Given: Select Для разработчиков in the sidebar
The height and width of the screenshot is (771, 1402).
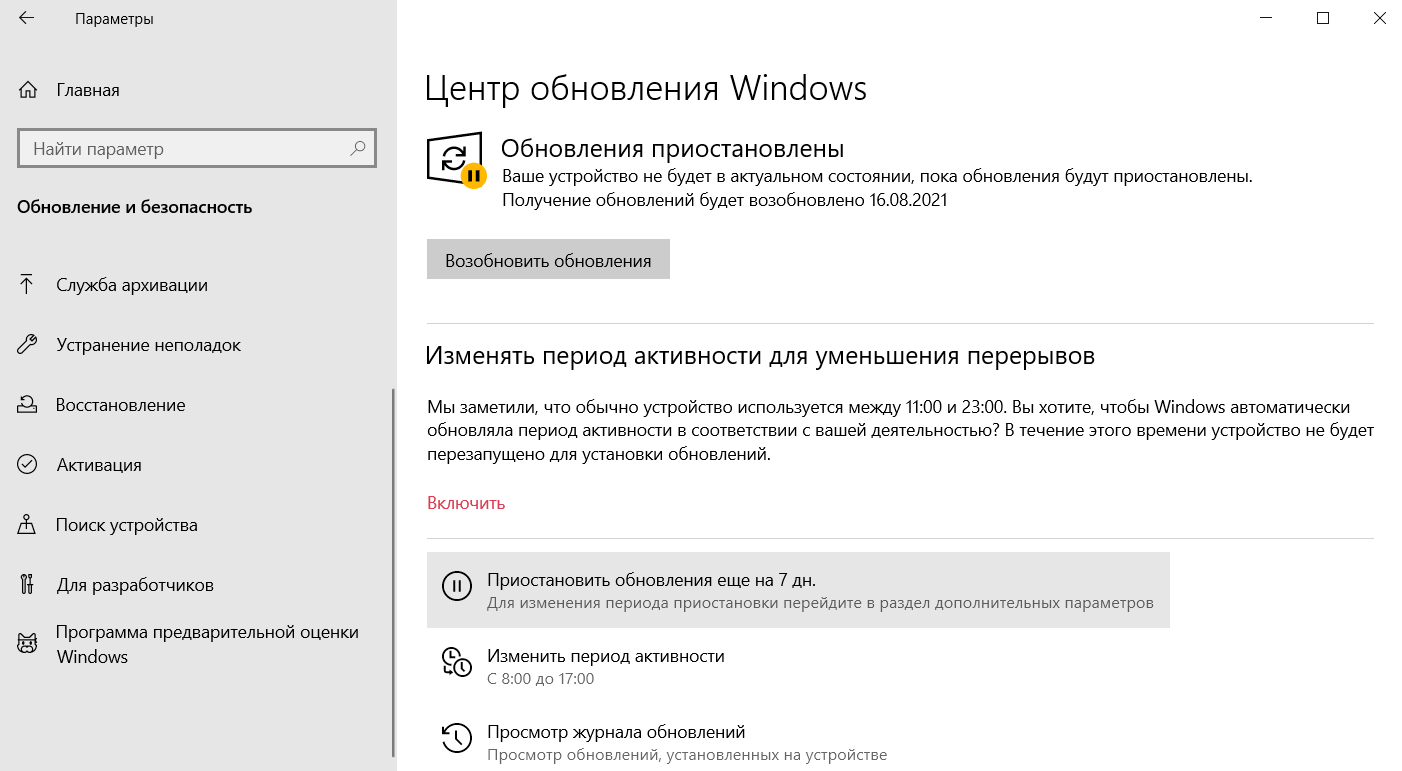Looking at the screenshot, I should [x=198, y=585].
